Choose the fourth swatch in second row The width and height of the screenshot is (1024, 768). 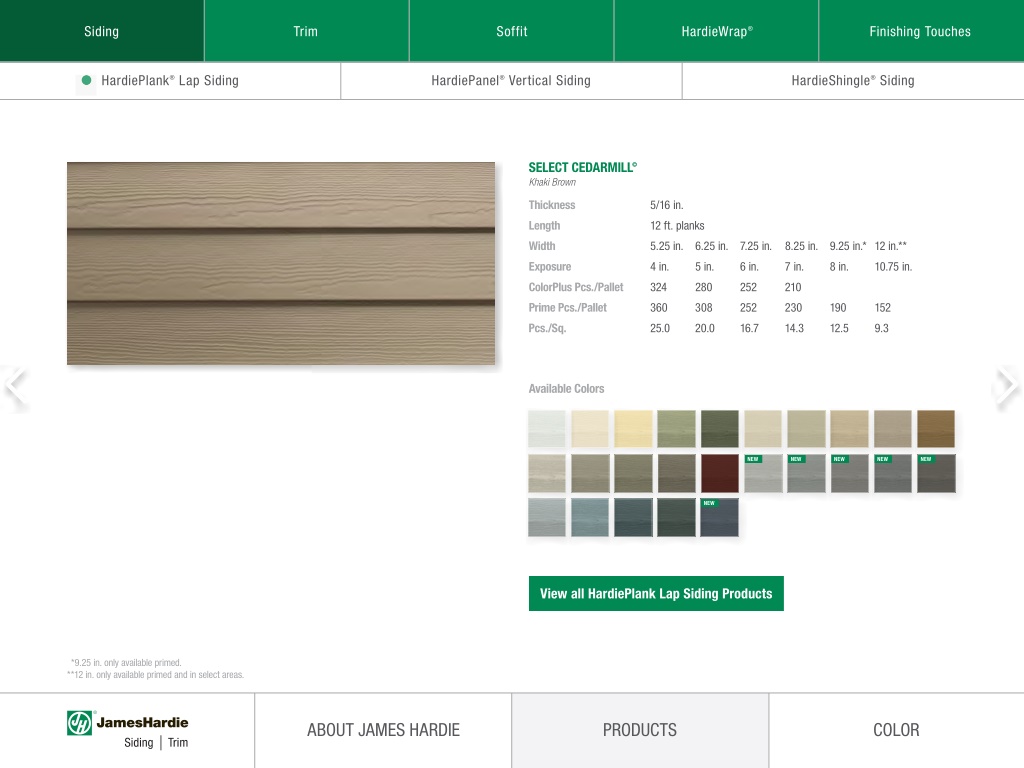point(677,473)
